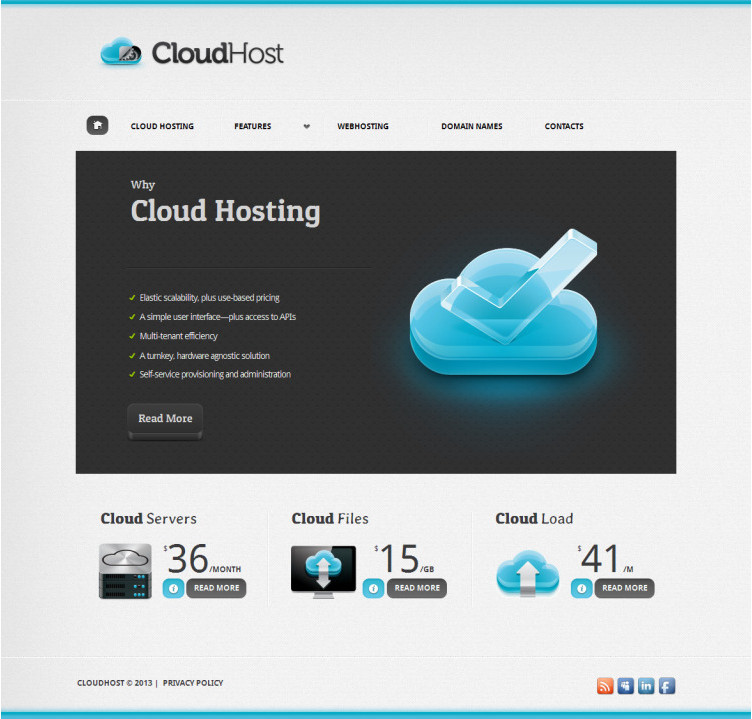The width and height of the screenshot is (752, 719).
Task: Click the cloud upload arrow icon
Action: pos(528,573)
